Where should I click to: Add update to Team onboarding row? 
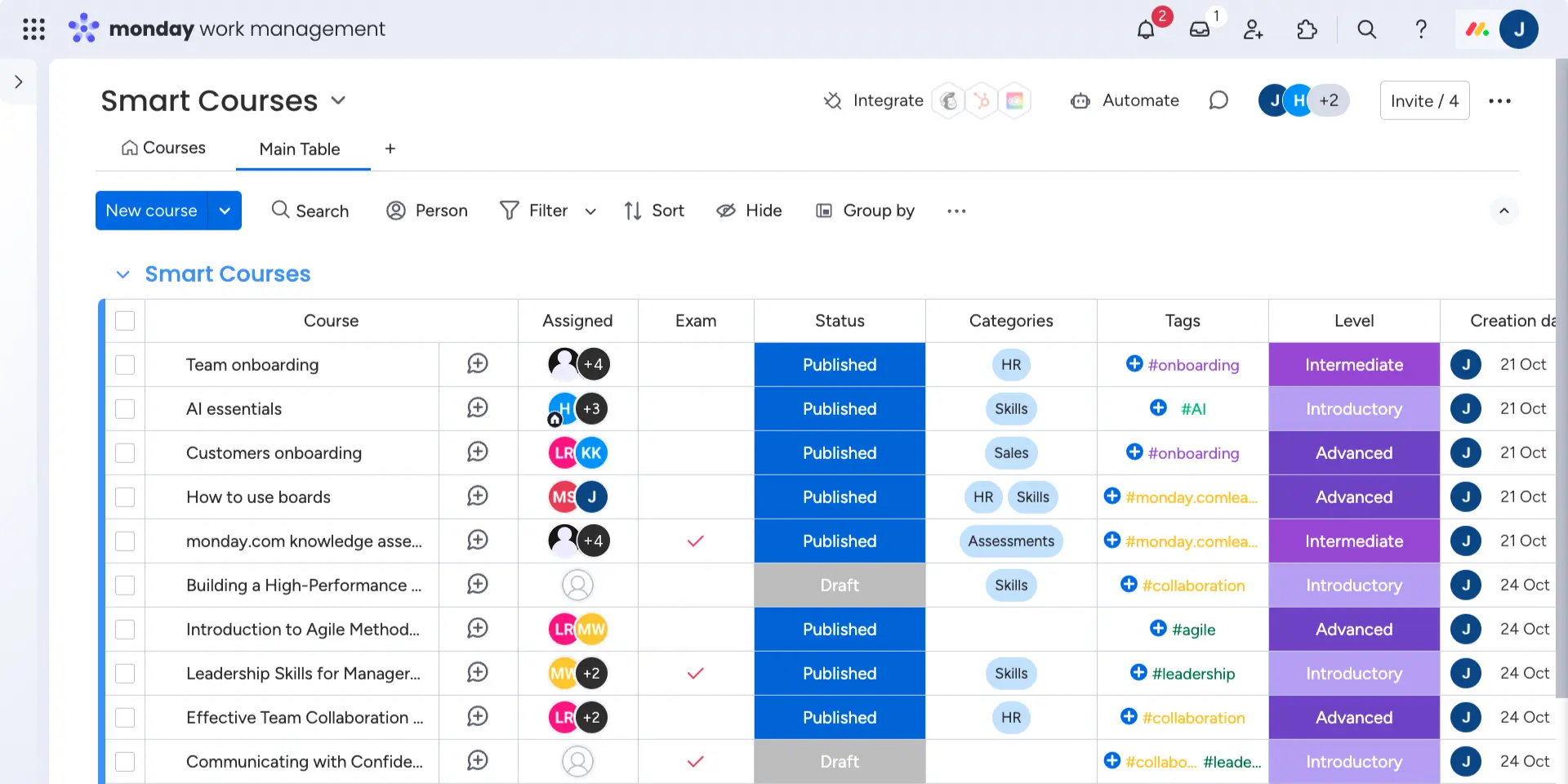478,364
